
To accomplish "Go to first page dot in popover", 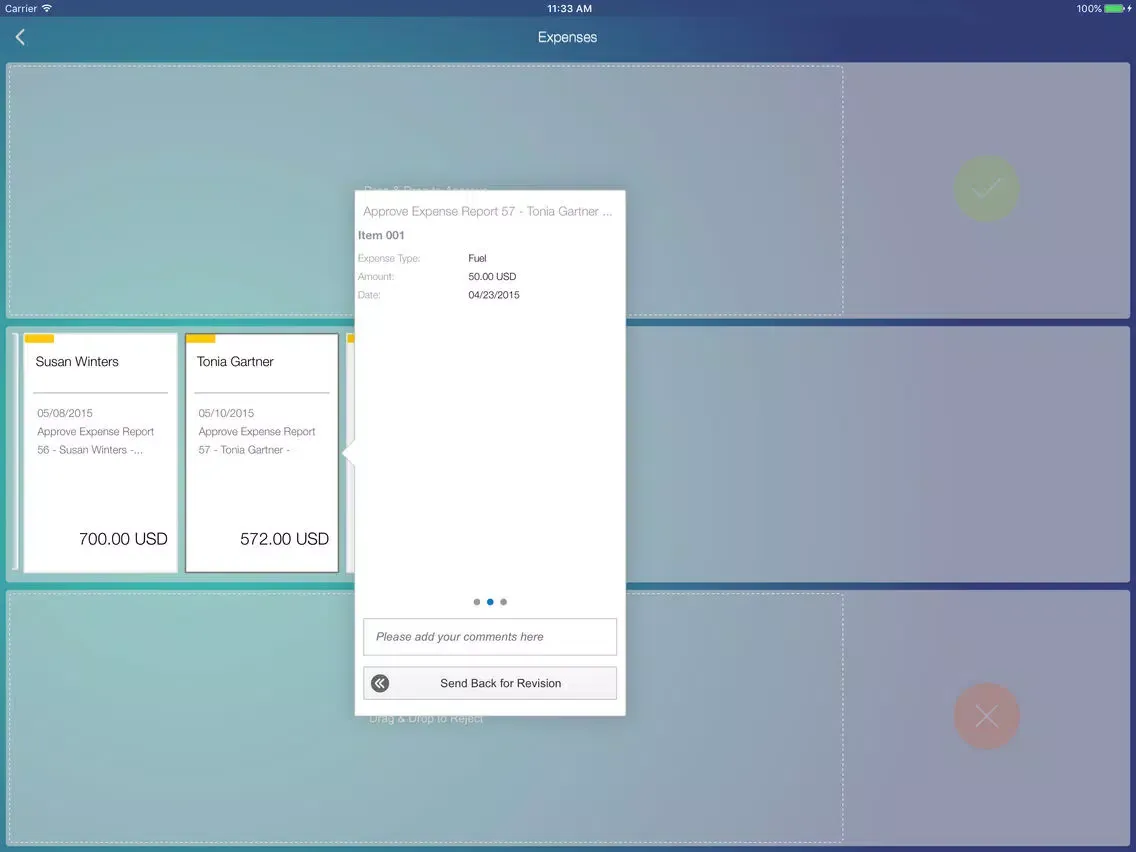I will [477, 602].
